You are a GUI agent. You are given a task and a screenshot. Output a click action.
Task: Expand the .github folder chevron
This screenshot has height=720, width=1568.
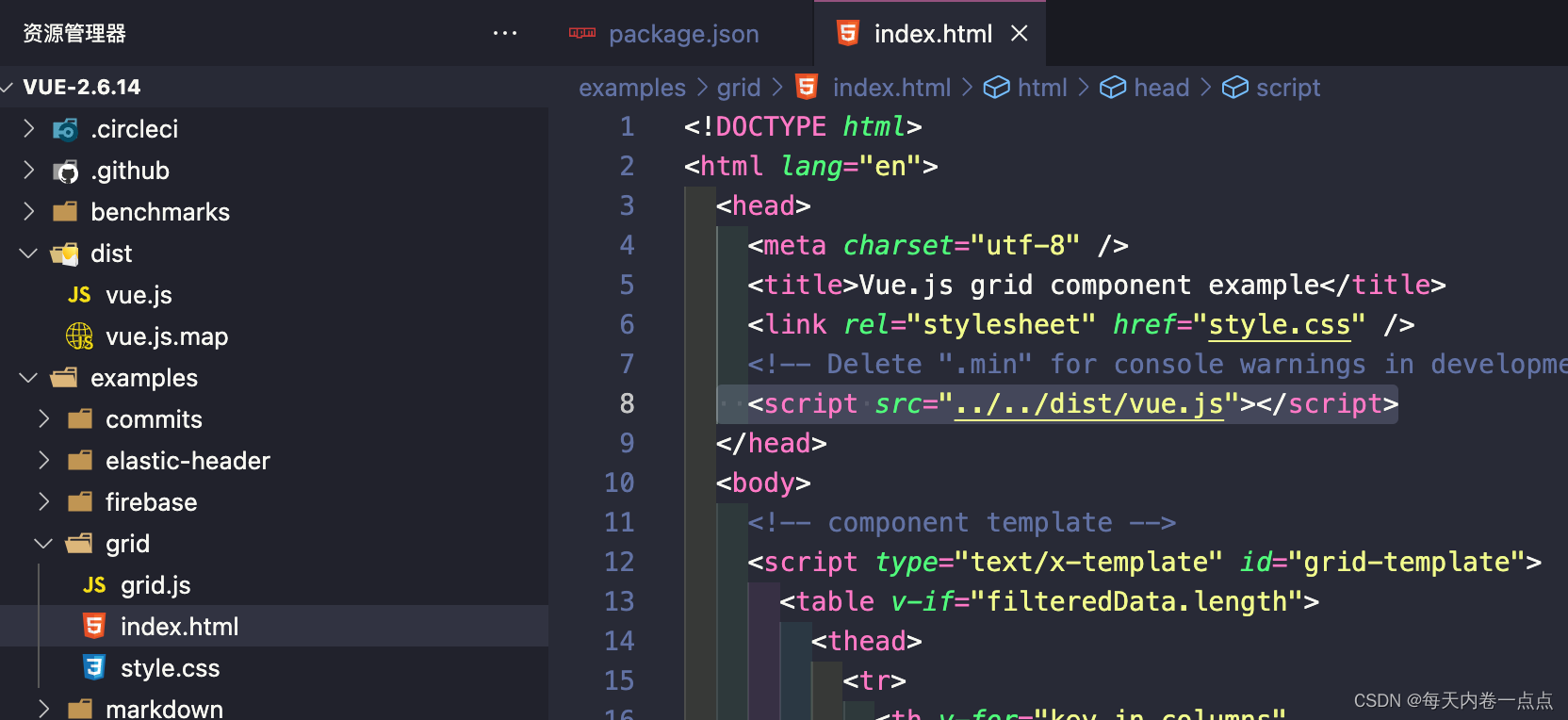pos(28,171)
